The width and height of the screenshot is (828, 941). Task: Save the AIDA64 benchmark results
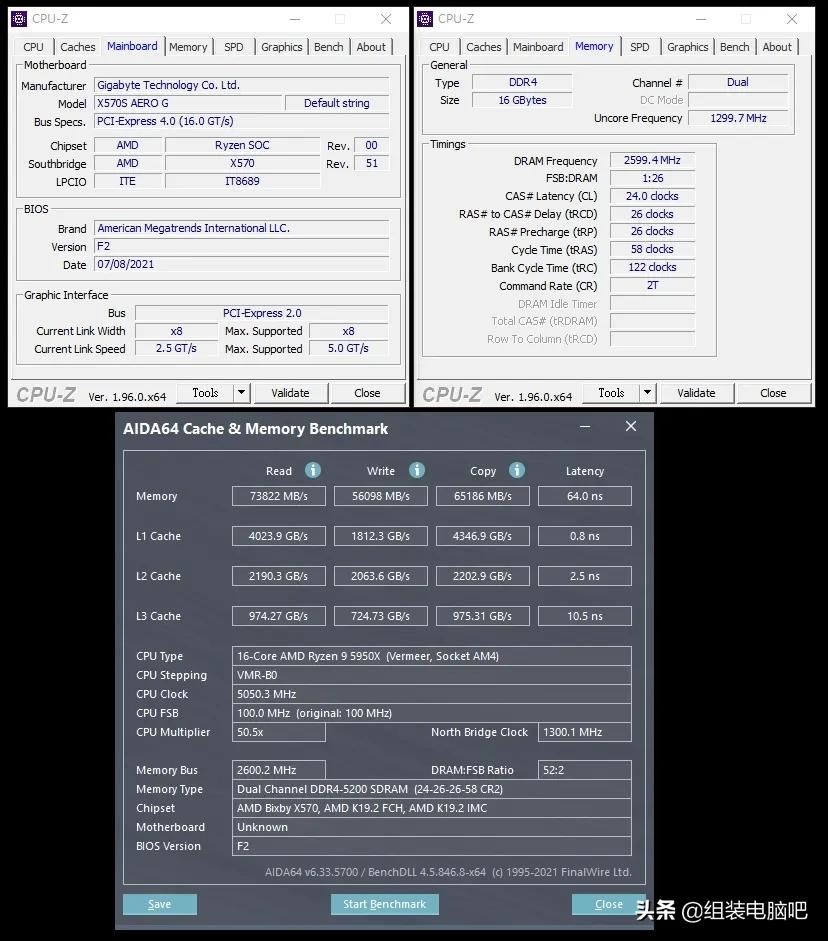[x=159, y=904]
